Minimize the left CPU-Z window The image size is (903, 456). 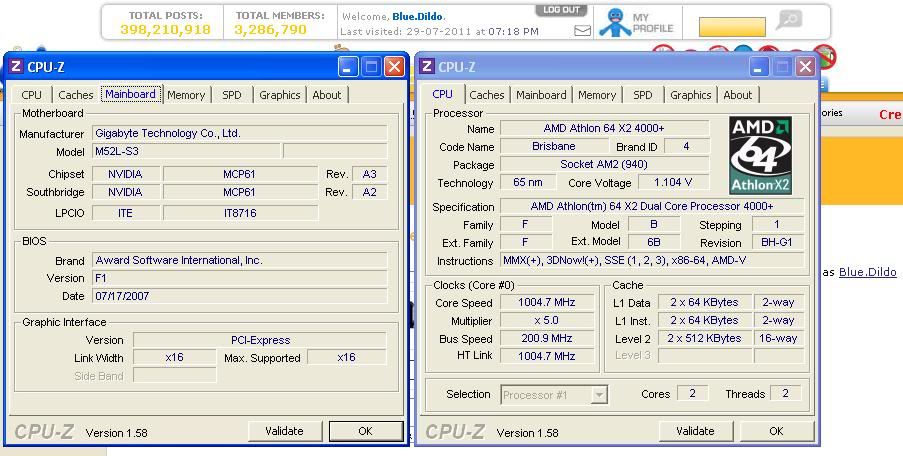tap(347, 67)
